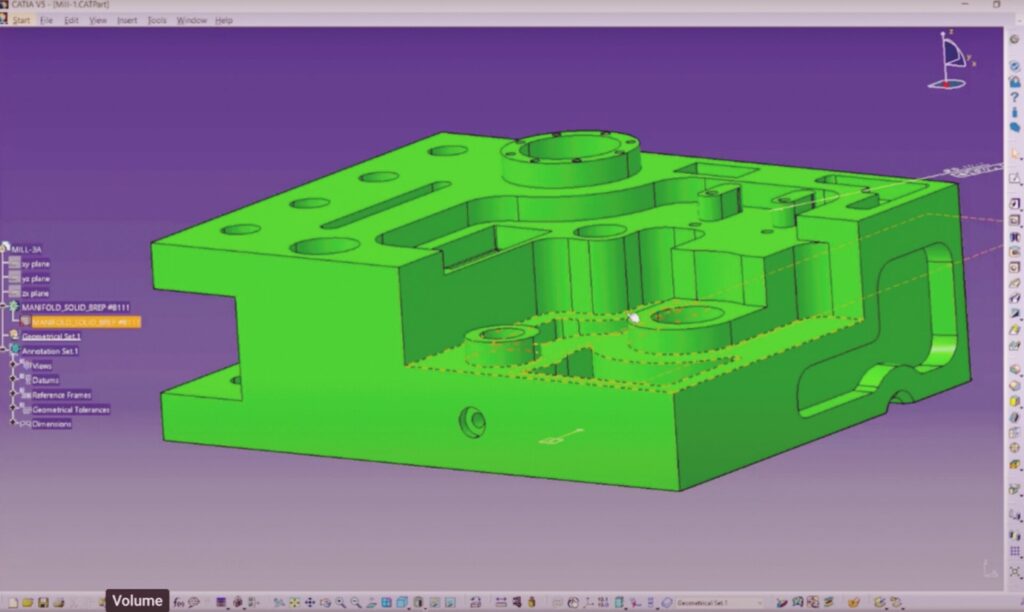Click the Zoom In magnifier icon
The height and width of the screenshot is (612, 1024).
pyautogui.click(x=340, y=602)
